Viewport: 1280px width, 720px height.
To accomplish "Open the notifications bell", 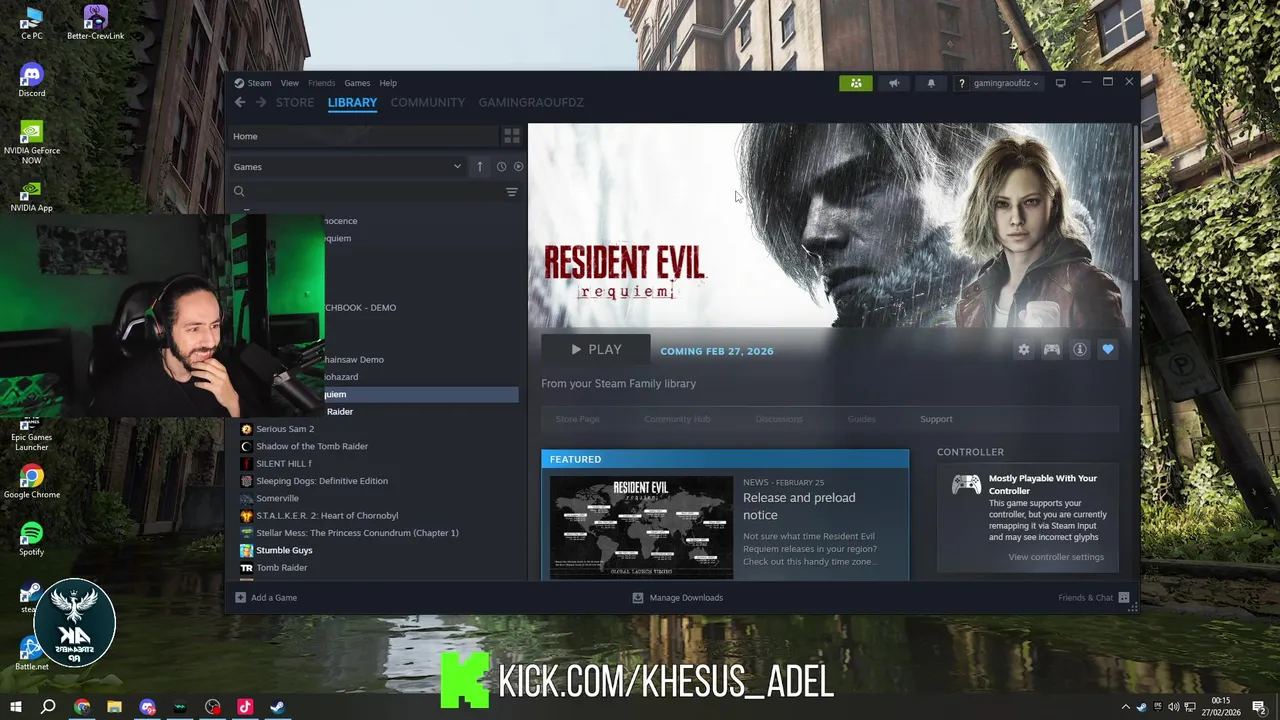I will pos(931,83).
